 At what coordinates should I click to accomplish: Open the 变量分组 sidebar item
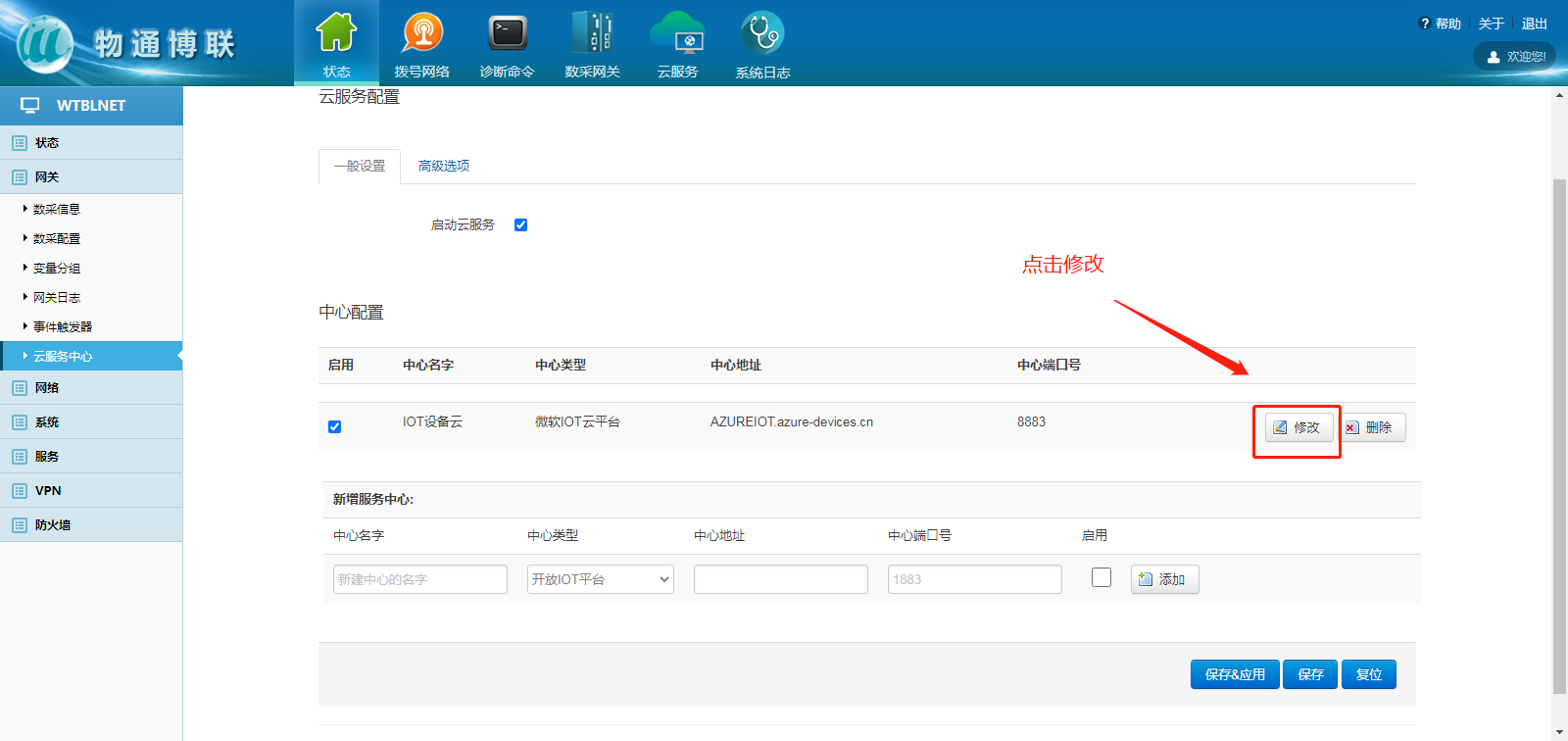click(x=57, y=268)
